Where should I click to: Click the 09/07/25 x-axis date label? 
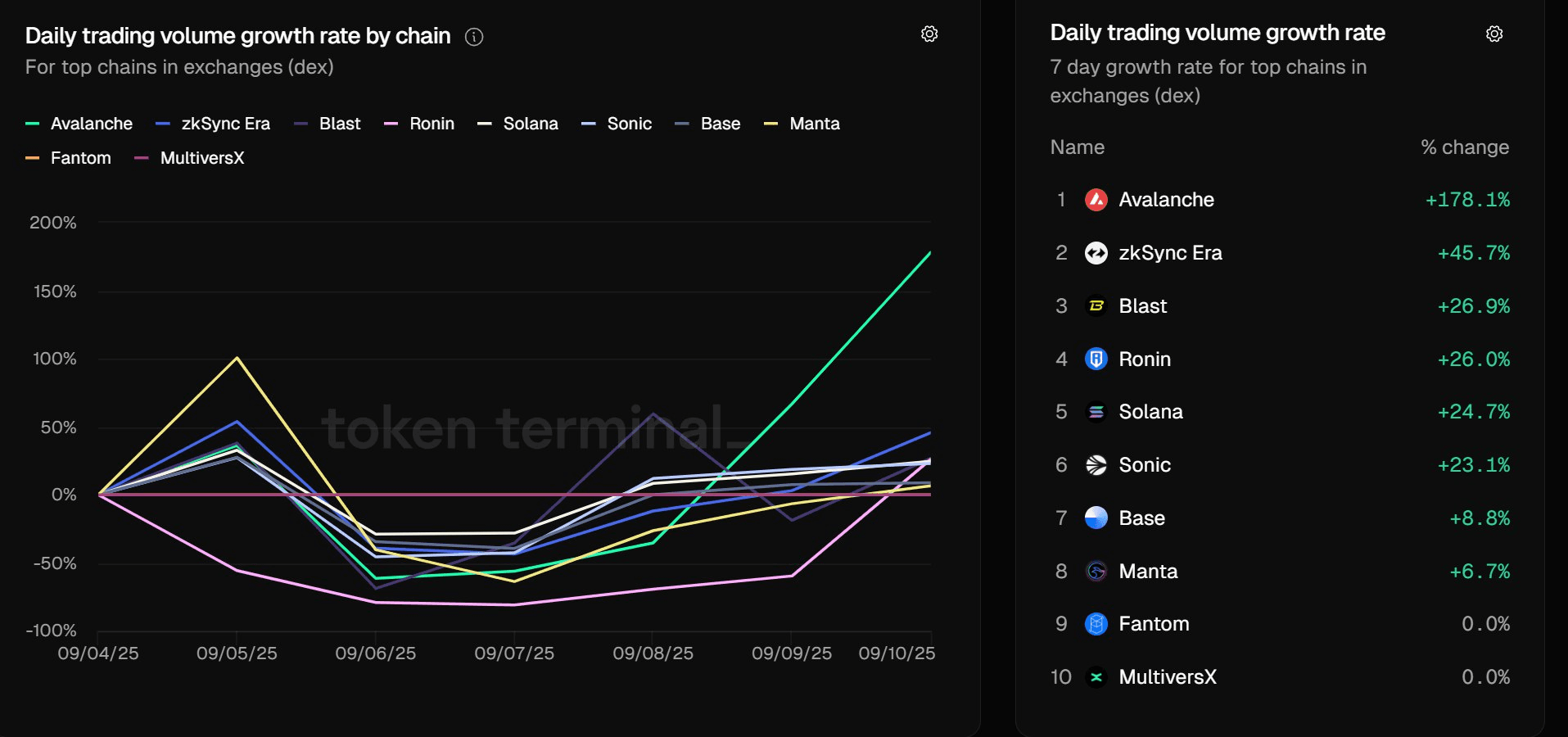click(514, 653)
